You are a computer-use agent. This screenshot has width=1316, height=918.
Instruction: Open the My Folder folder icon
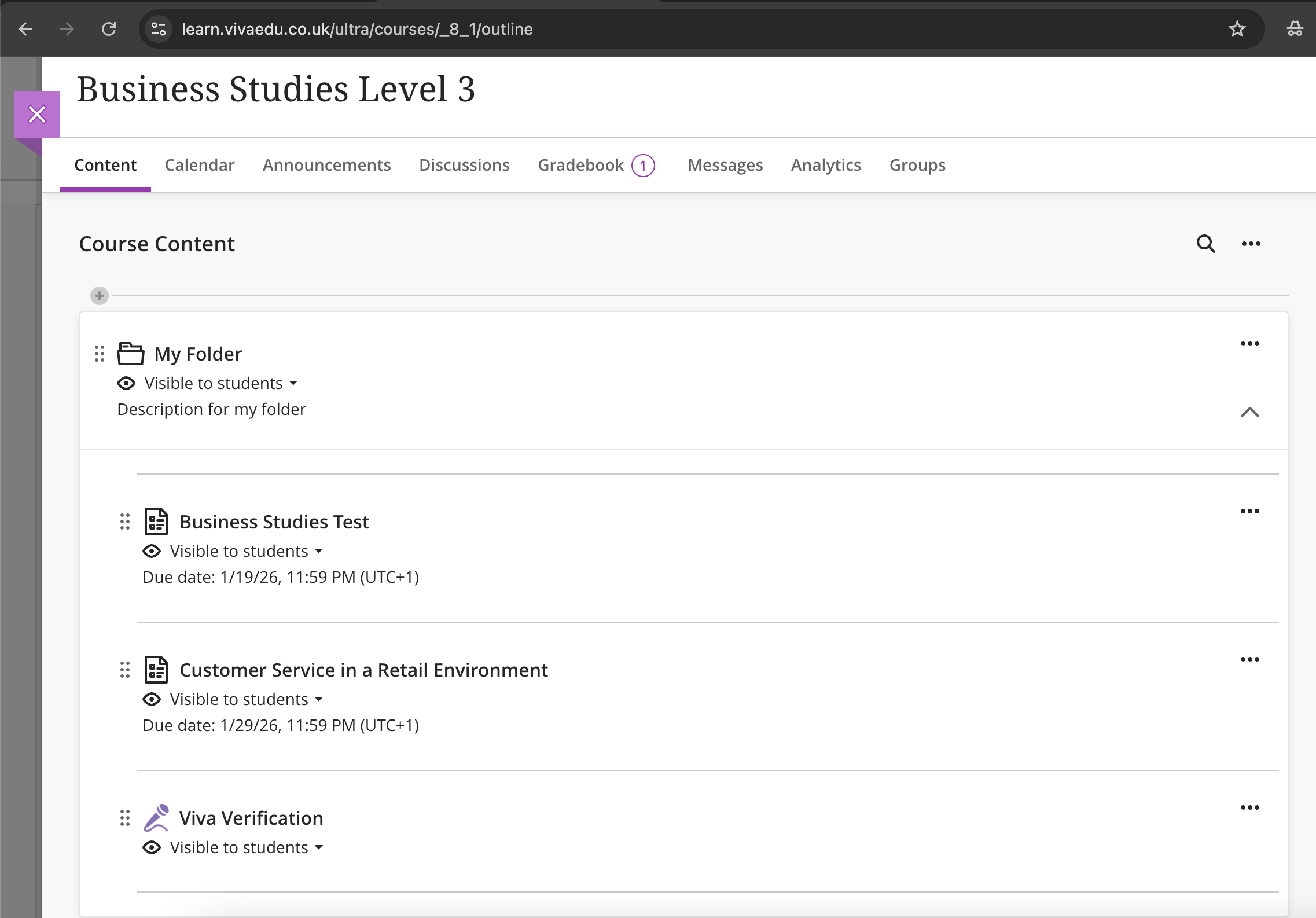[x=130, y=354]
